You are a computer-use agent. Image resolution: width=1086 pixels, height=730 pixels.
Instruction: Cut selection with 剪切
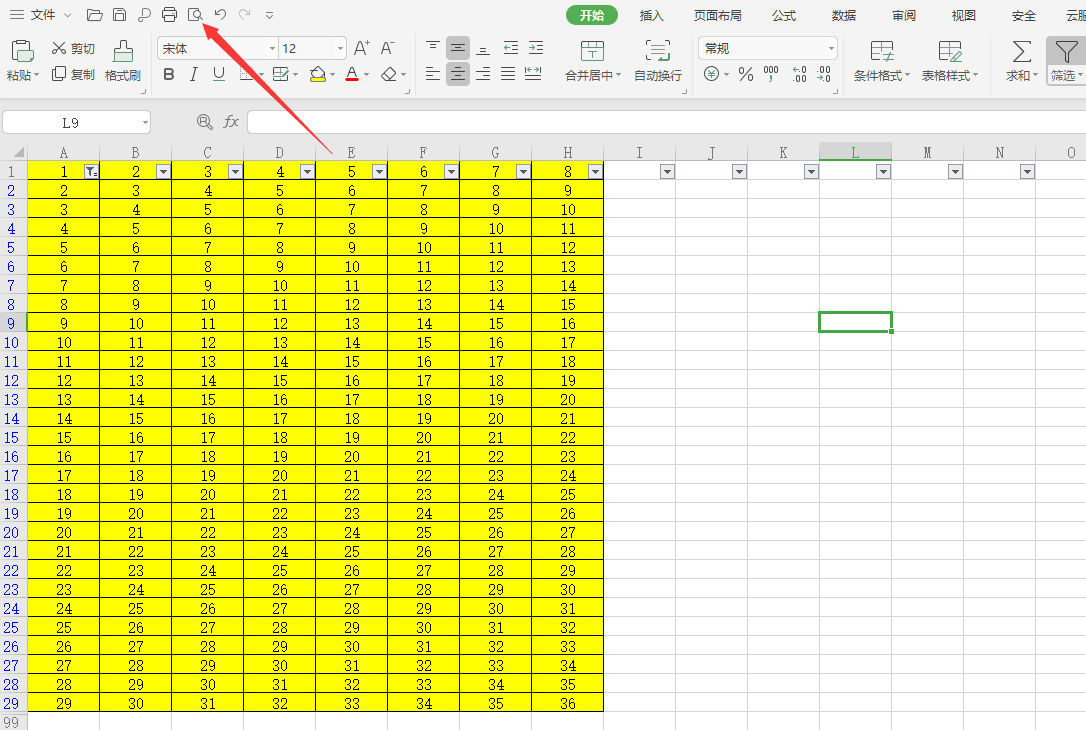pos(73,48)
